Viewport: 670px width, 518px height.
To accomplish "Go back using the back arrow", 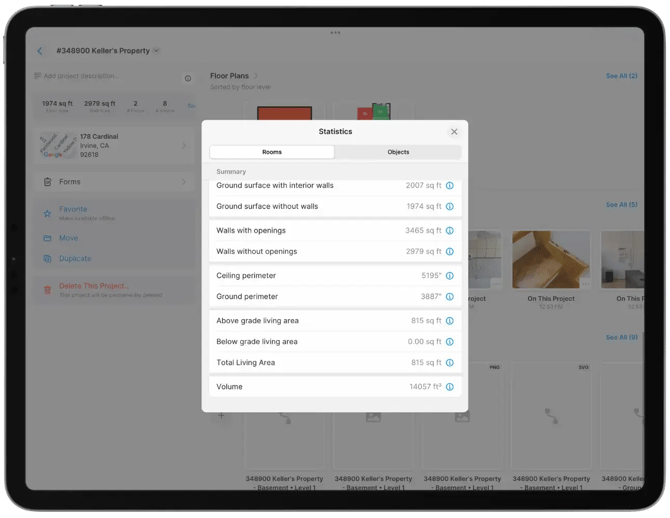I will (40, 51).
